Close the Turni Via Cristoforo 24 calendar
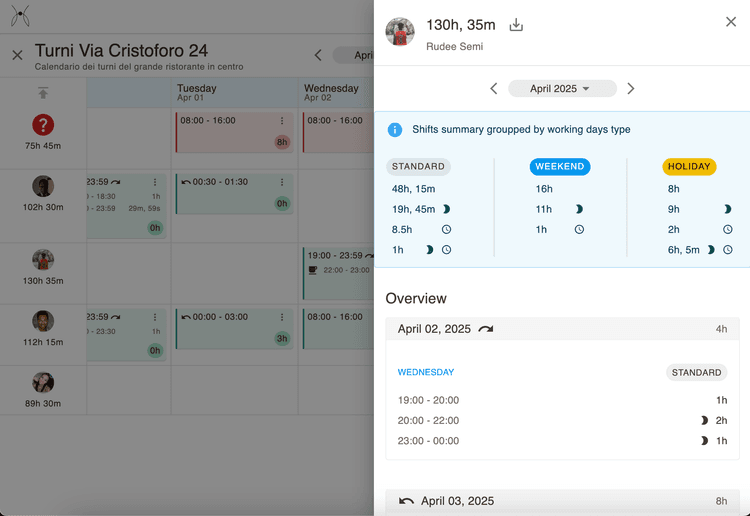Screen dimensions: 750x516 (x=17, y=56)
